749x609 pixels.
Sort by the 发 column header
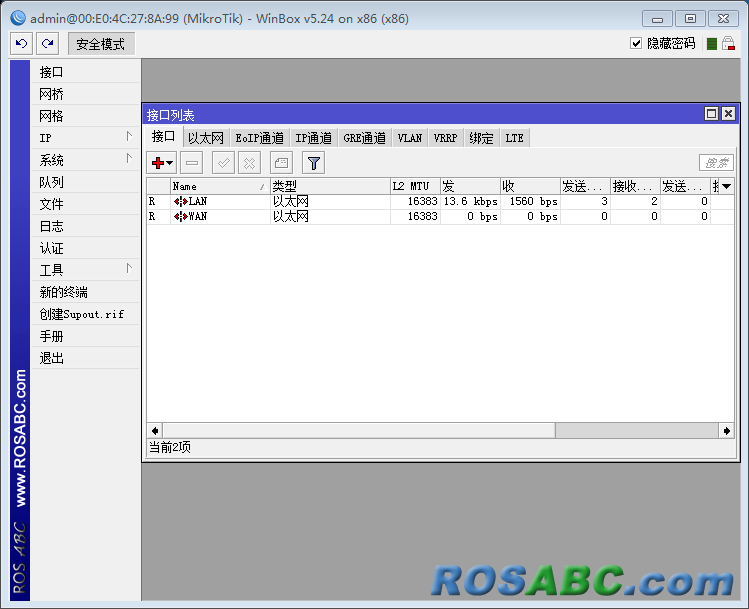click(470, 186)
